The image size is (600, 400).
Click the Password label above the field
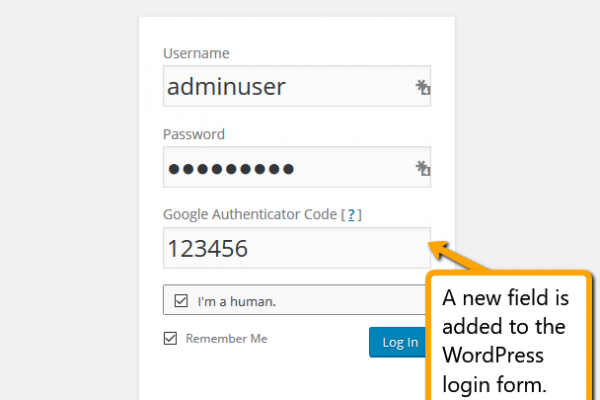194,134
